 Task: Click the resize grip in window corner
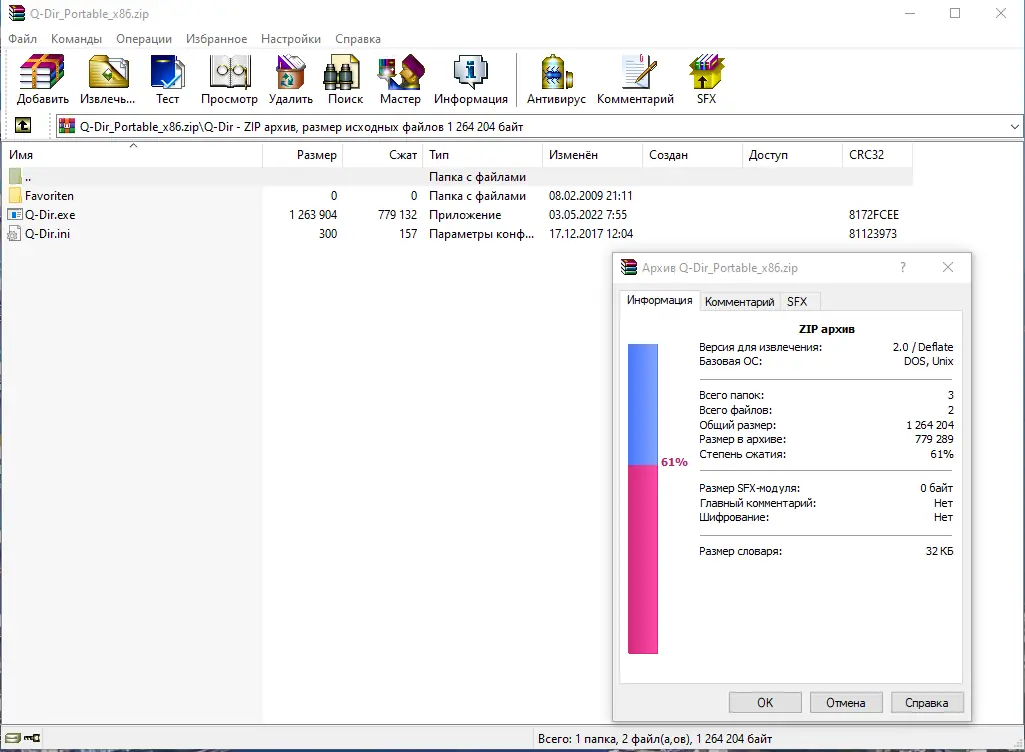[1017, 743]
